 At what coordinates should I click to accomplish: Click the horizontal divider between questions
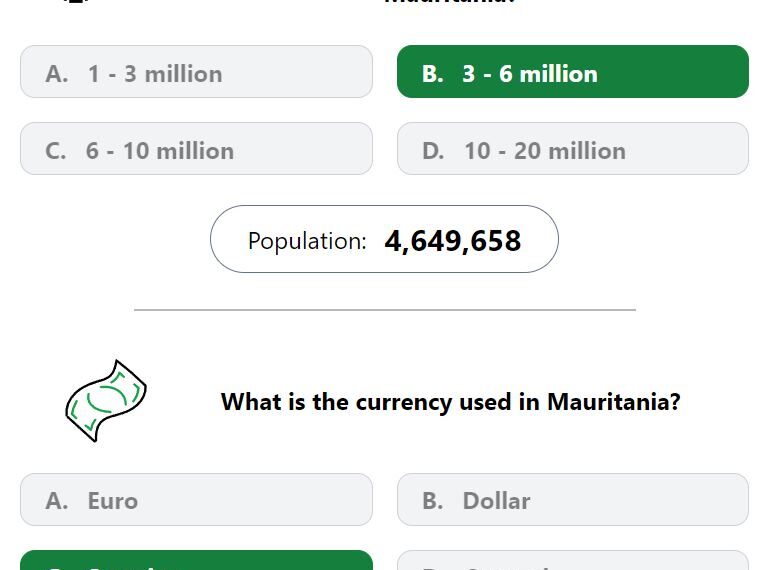pyautogui.click(x=385, y=310)
